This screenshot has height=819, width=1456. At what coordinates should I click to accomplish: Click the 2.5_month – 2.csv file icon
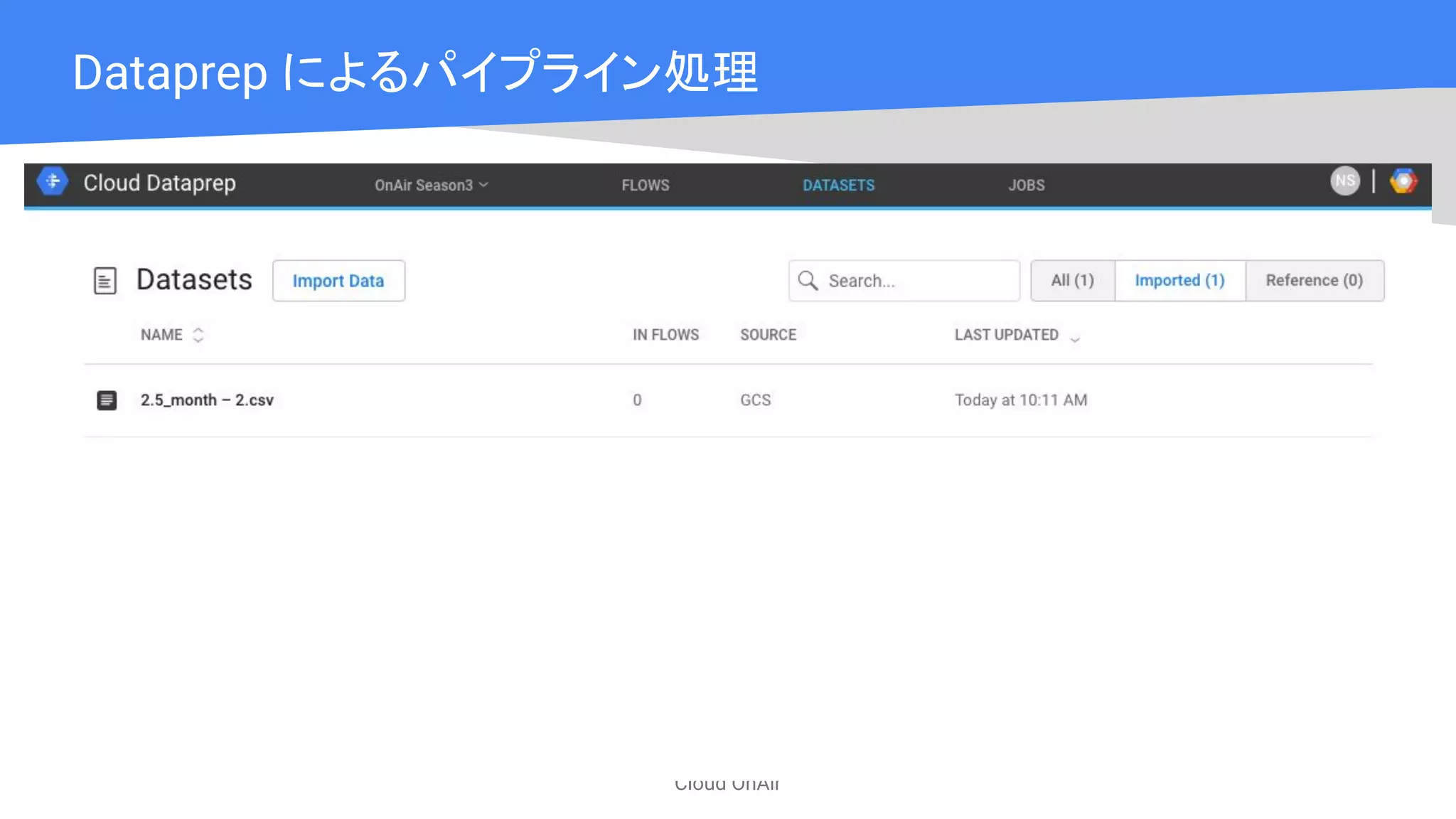tap(107, 400)
